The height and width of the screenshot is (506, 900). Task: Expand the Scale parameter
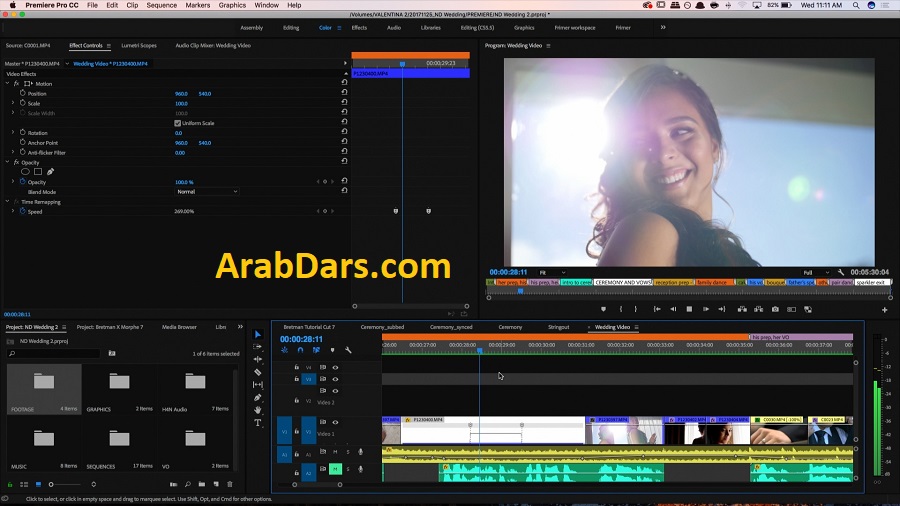(13, 103)
